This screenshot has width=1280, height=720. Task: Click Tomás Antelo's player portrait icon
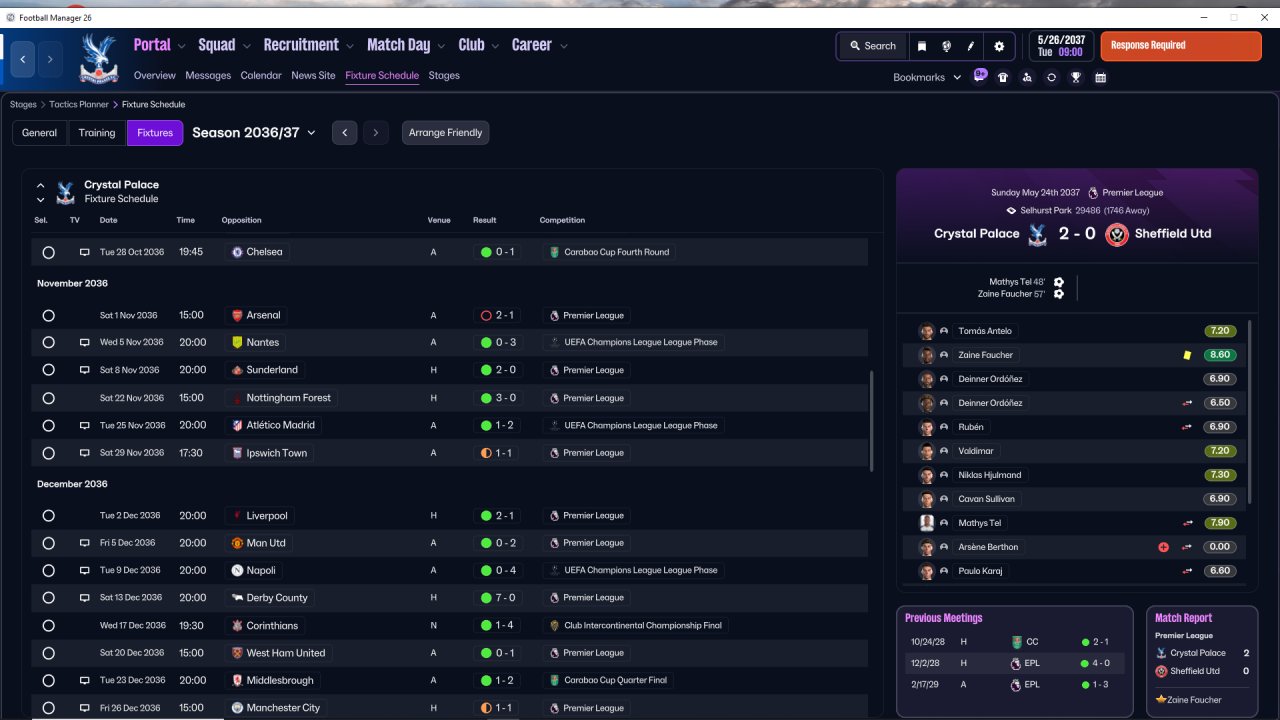tap(927, 331)
